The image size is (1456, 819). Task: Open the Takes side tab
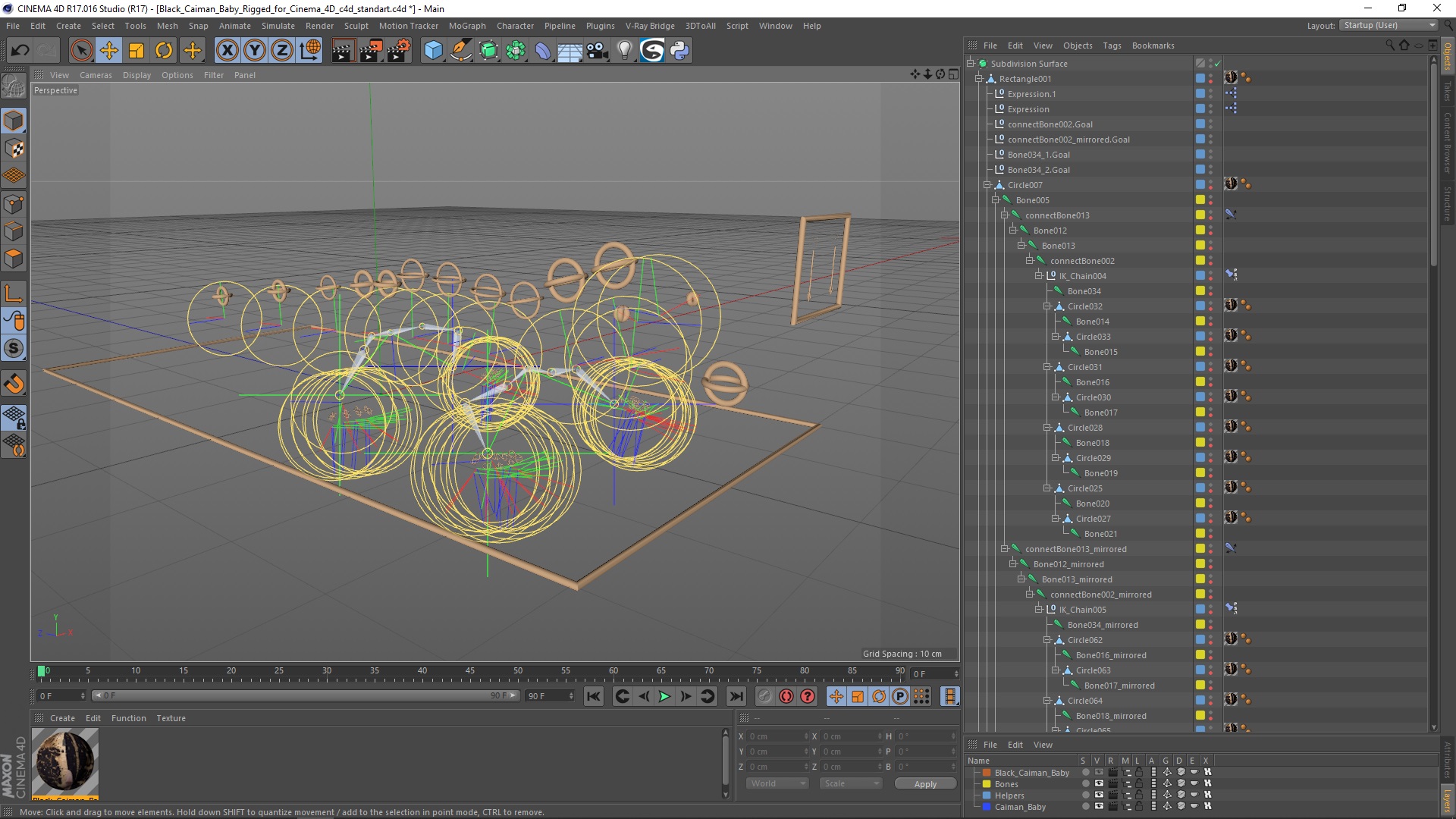(x=1447, y=91)
